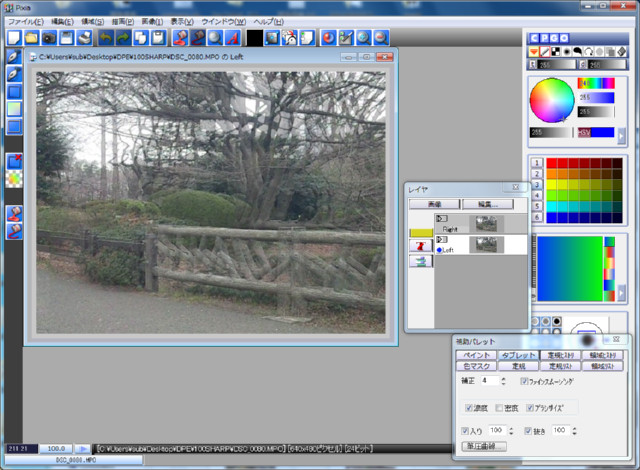Viewport: 640px width, 470px height.
Task: Click the 筆圧曲線 button
Action: (484, 446)
